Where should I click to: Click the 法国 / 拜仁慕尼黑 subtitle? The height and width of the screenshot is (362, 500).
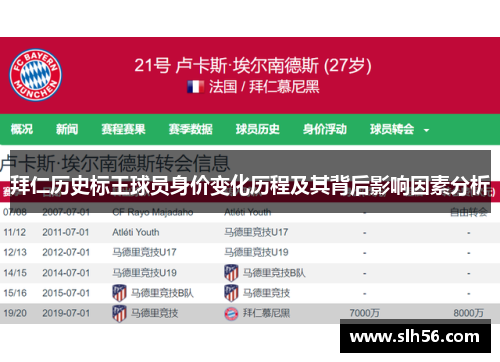click(x=264, y=87)
